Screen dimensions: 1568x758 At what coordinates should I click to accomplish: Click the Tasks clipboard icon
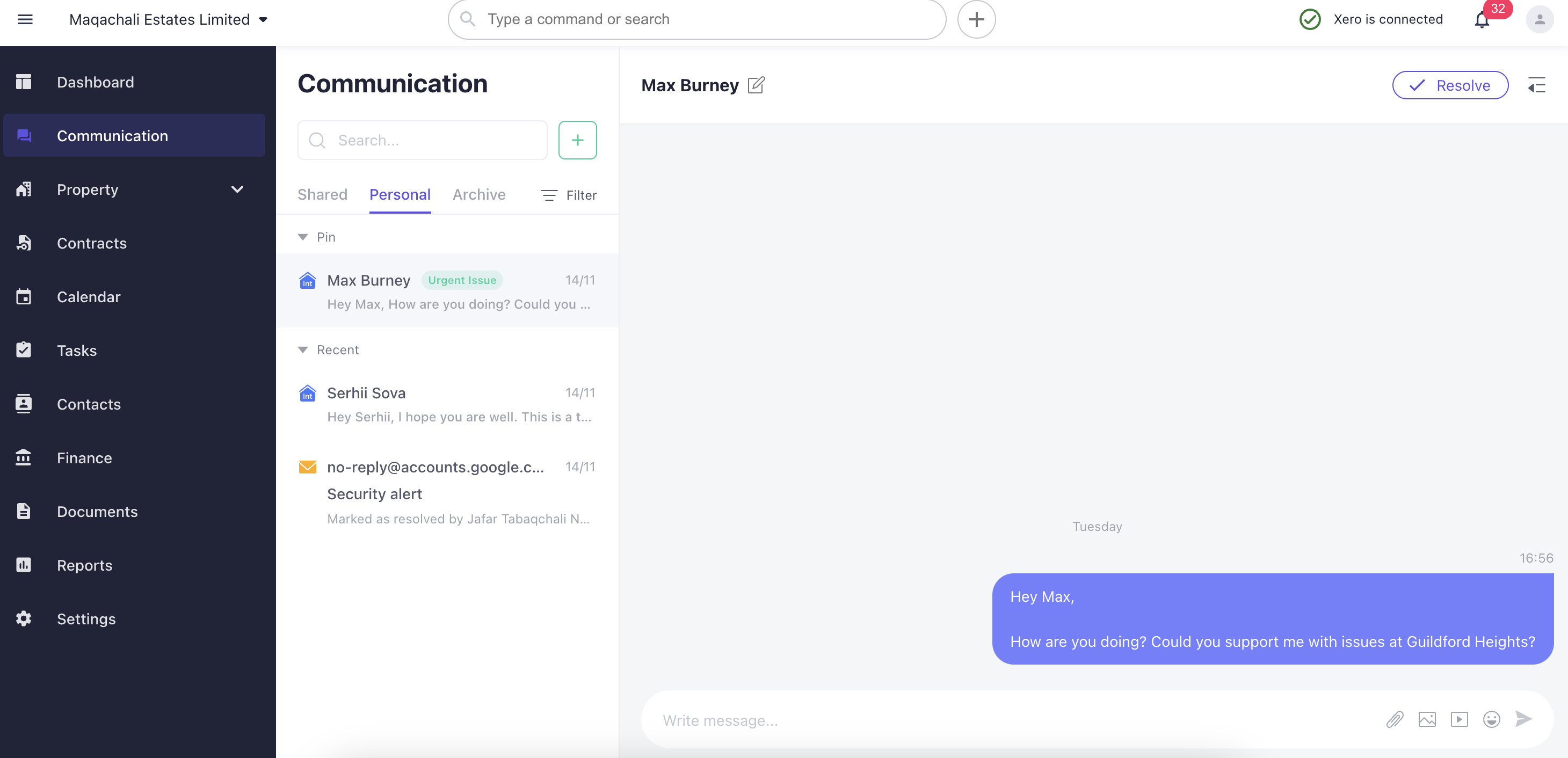[x=24, y=349]
